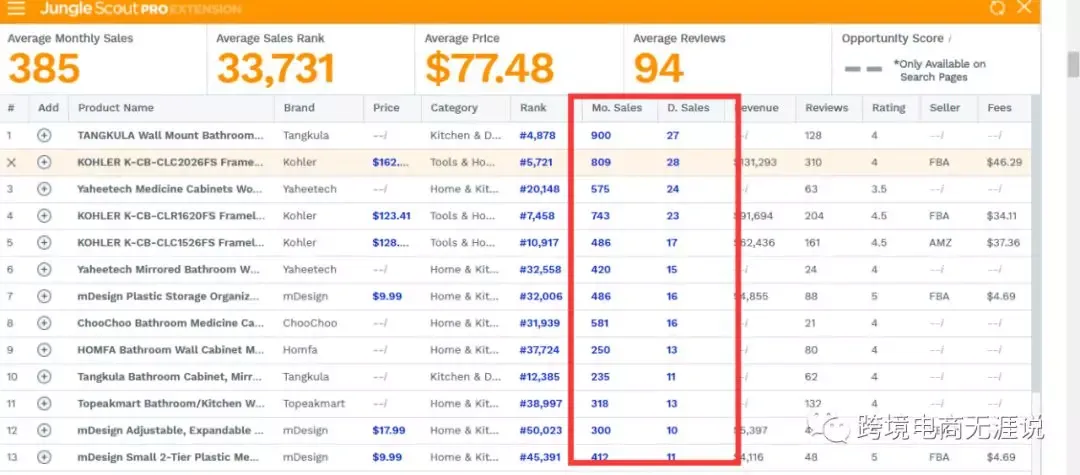Click daily sales value 27
The width and height of the screenshot is (1080, 475).
(673, 136)
